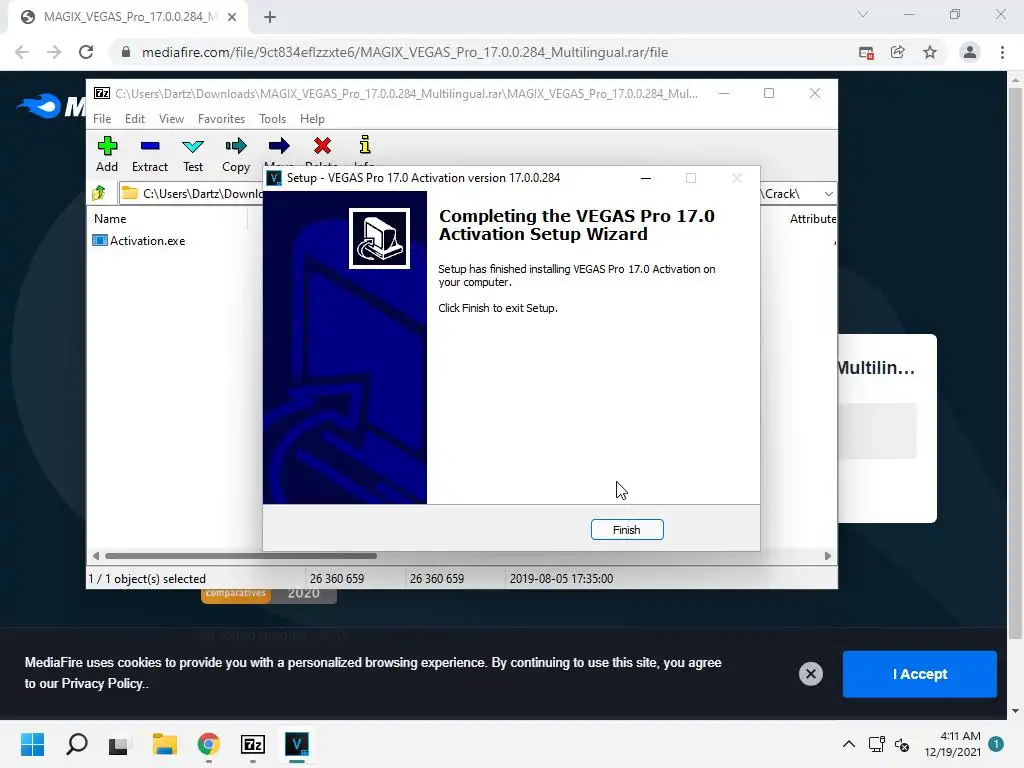Open the Chrome three-dot menu
The height and width of the screenshot is (768, 1024).
click(1002, 52)
